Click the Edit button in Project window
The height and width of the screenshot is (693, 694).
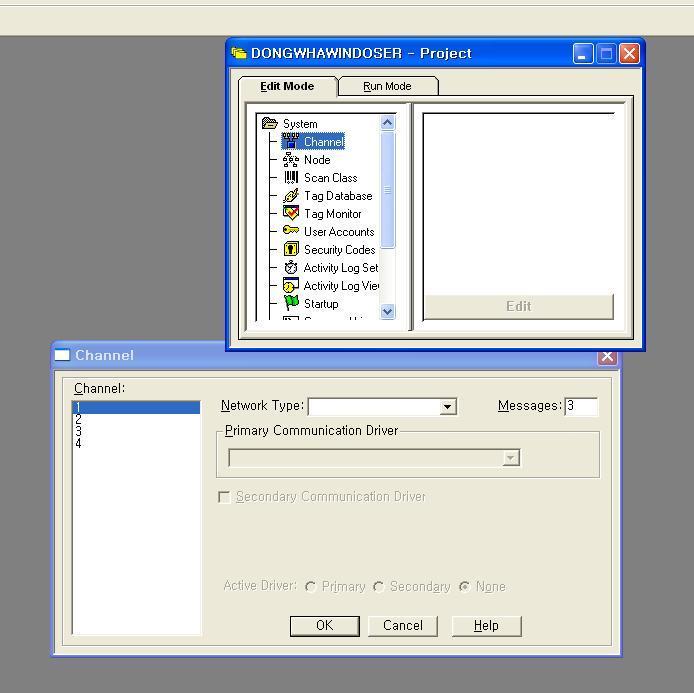[518, 306]
